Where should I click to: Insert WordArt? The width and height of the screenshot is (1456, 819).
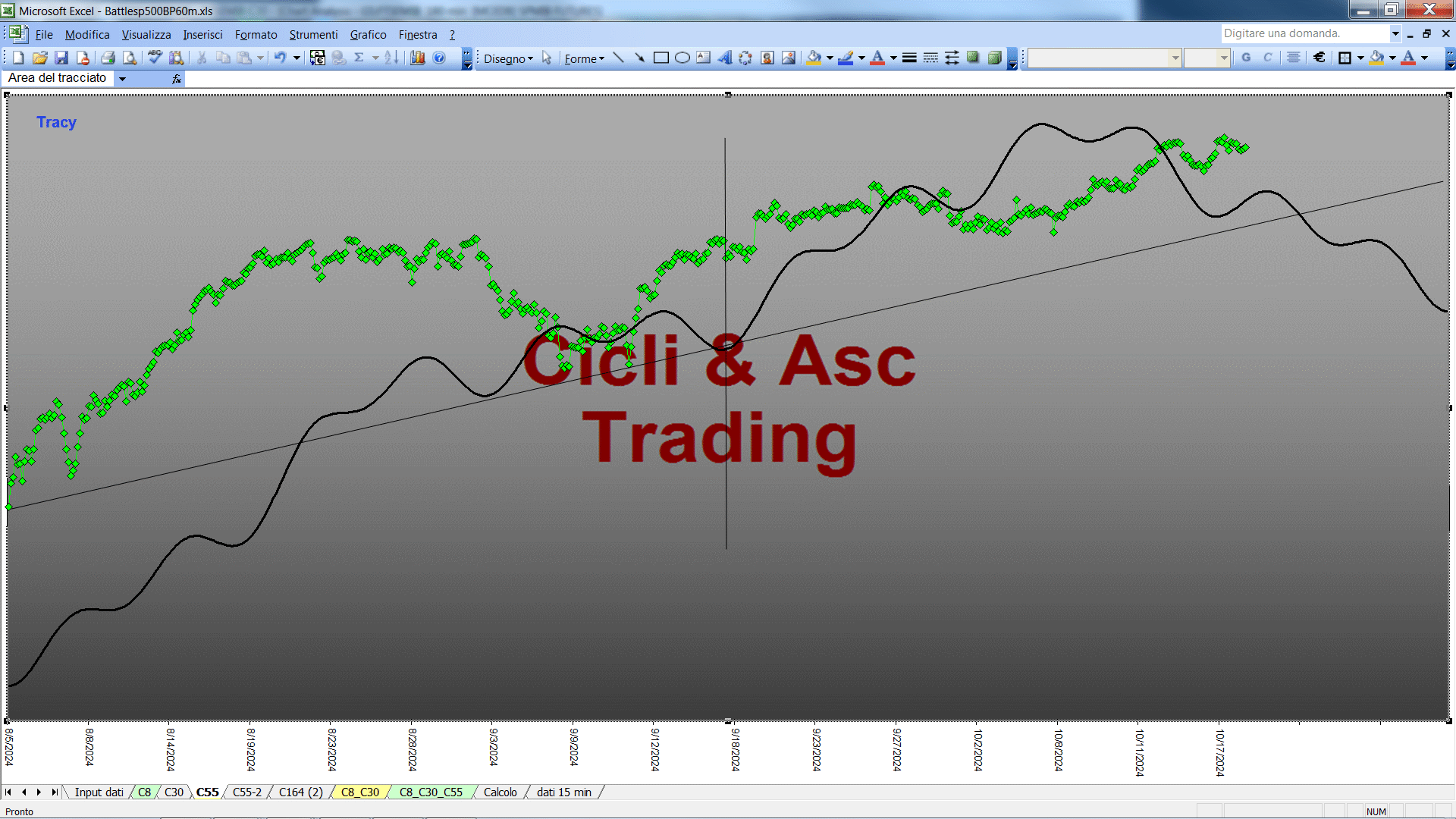(x=725, y=58)
